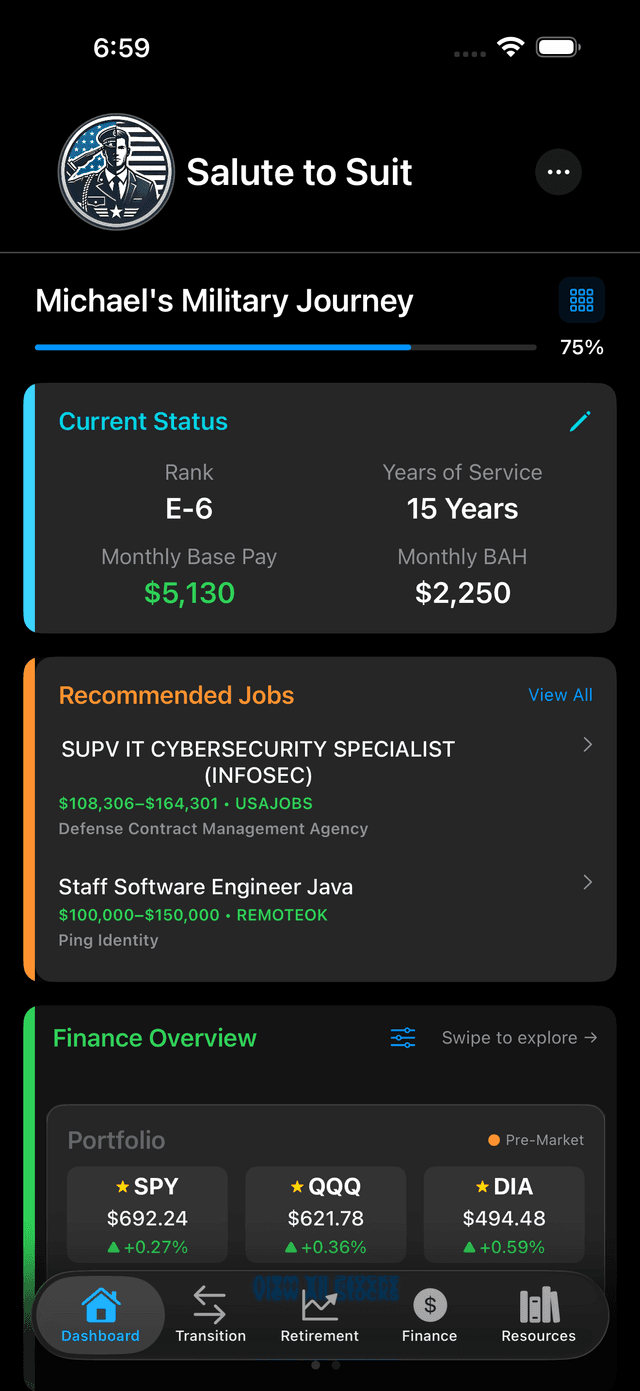Tap the edit pencil on Current Status
The height and width of the screenshot is (1391, 640).
[580, 421]
